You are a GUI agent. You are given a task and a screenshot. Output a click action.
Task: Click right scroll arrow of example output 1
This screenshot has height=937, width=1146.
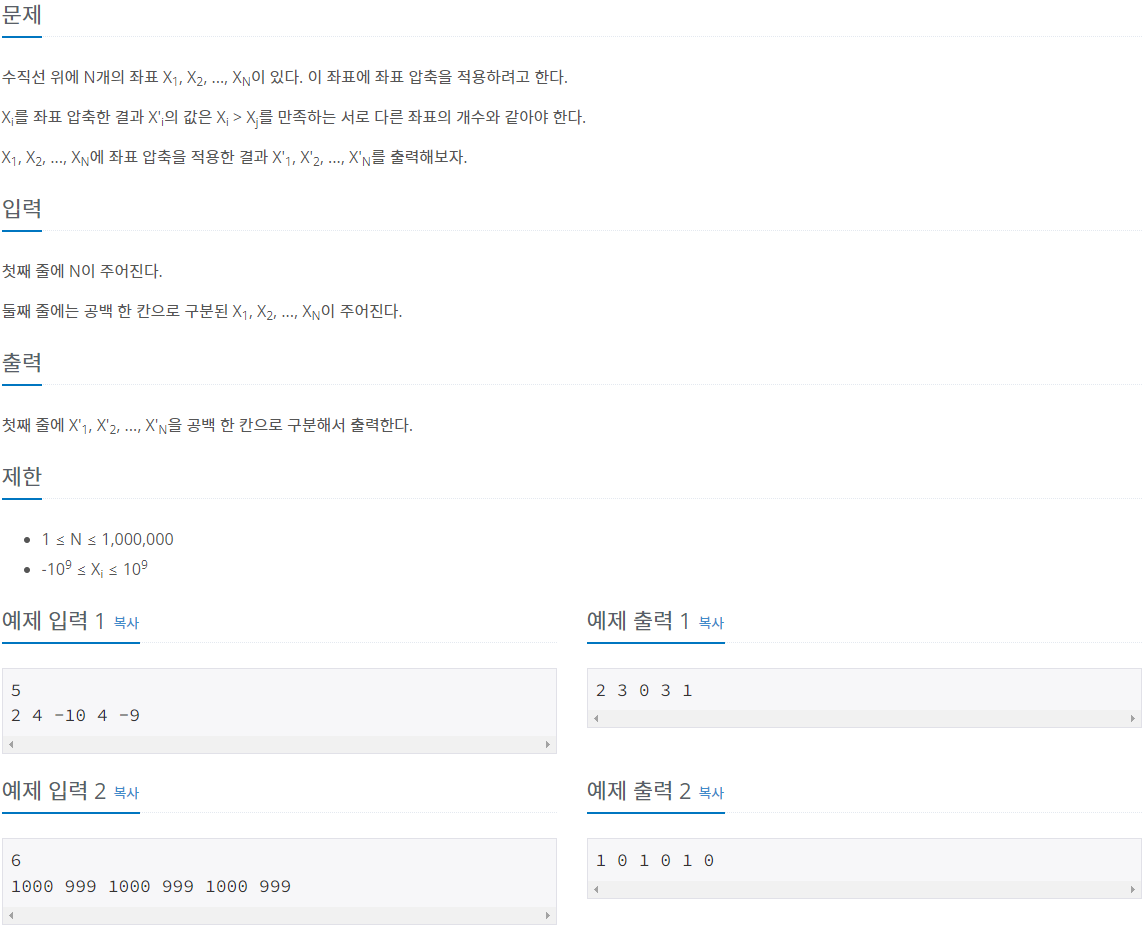click(x=1133, y=718)
